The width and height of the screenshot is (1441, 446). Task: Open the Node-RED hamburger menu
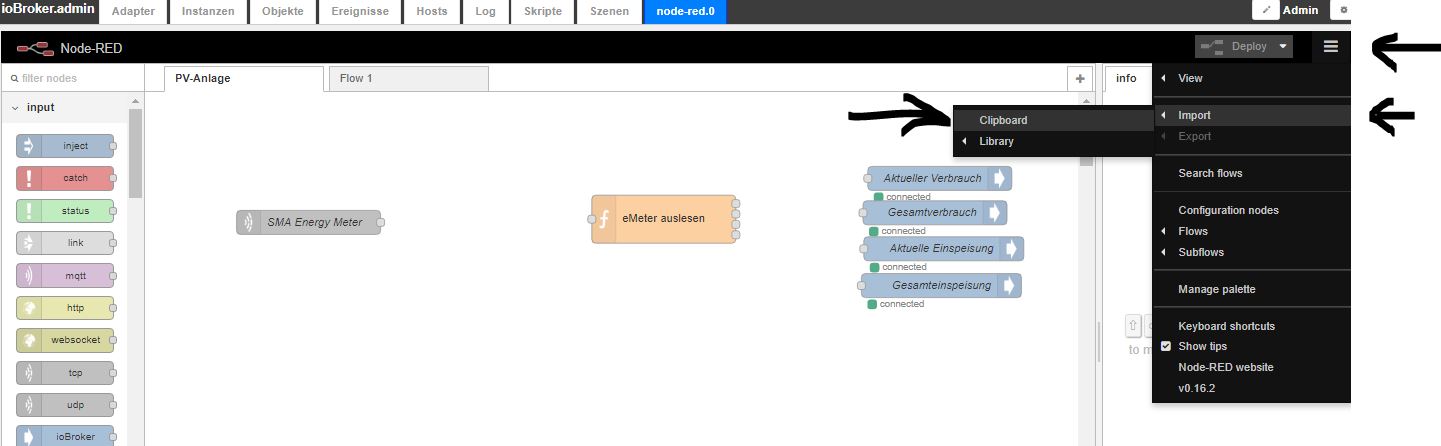[x=1330, y=46]
